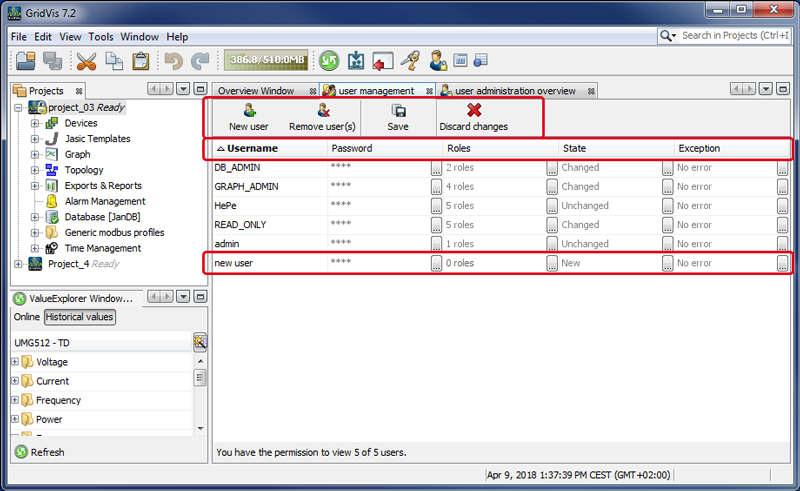The height and width of the screenshot is (491, 800).
Task: Click the Search in Projects field
Action: coord(735,36)
